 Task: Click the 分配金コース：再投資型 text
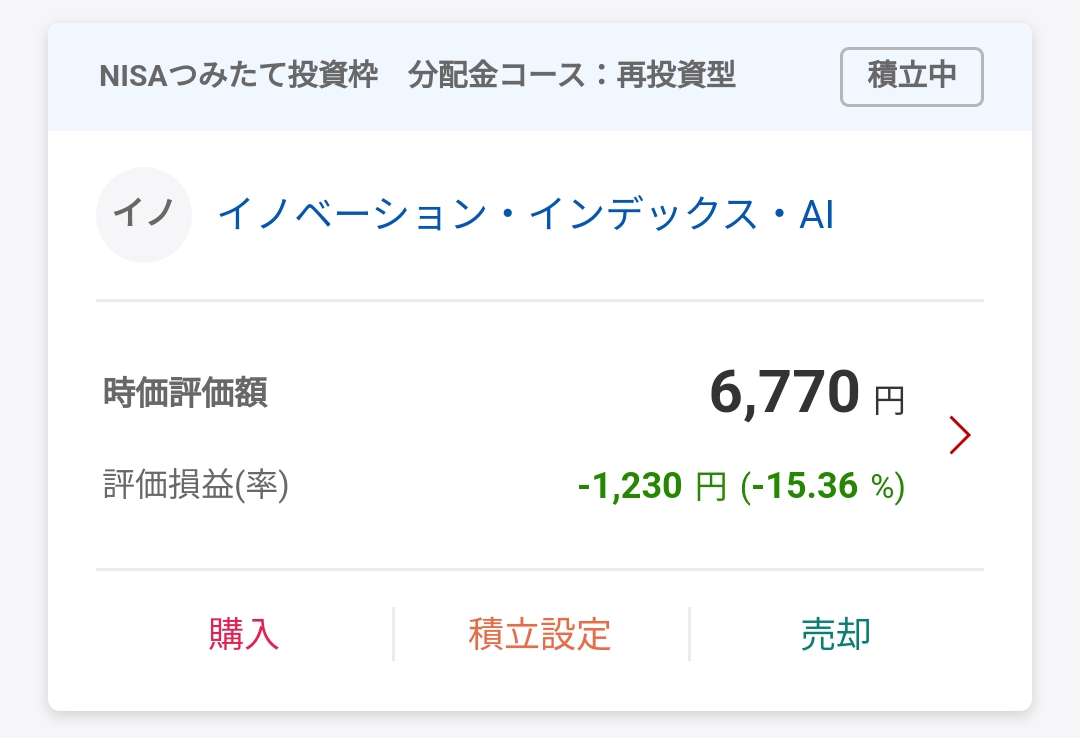coord(571,76)
